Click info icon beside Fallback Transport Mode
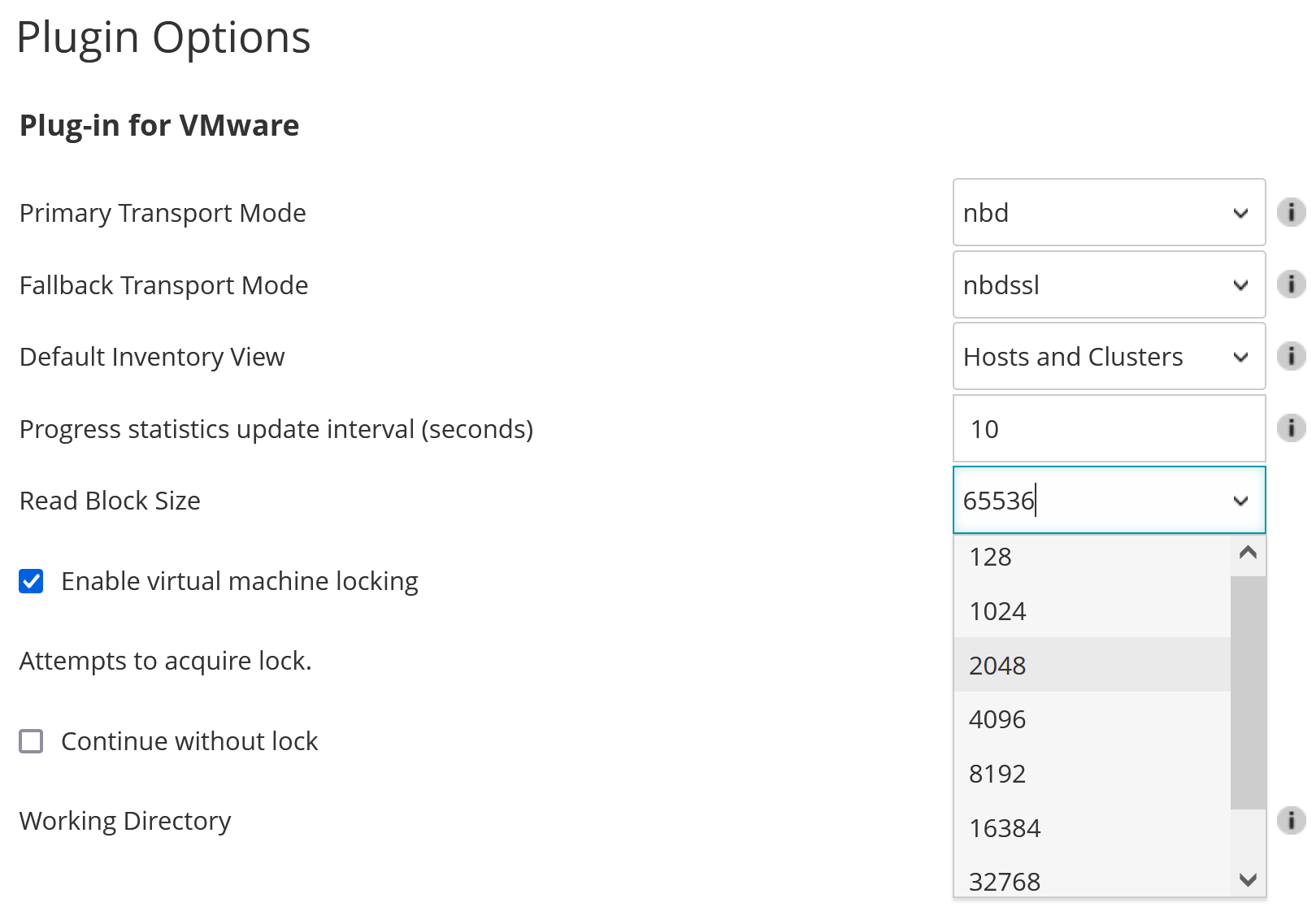The height and width of the screenshot is (907, 1316). (x=1291, y=284)
